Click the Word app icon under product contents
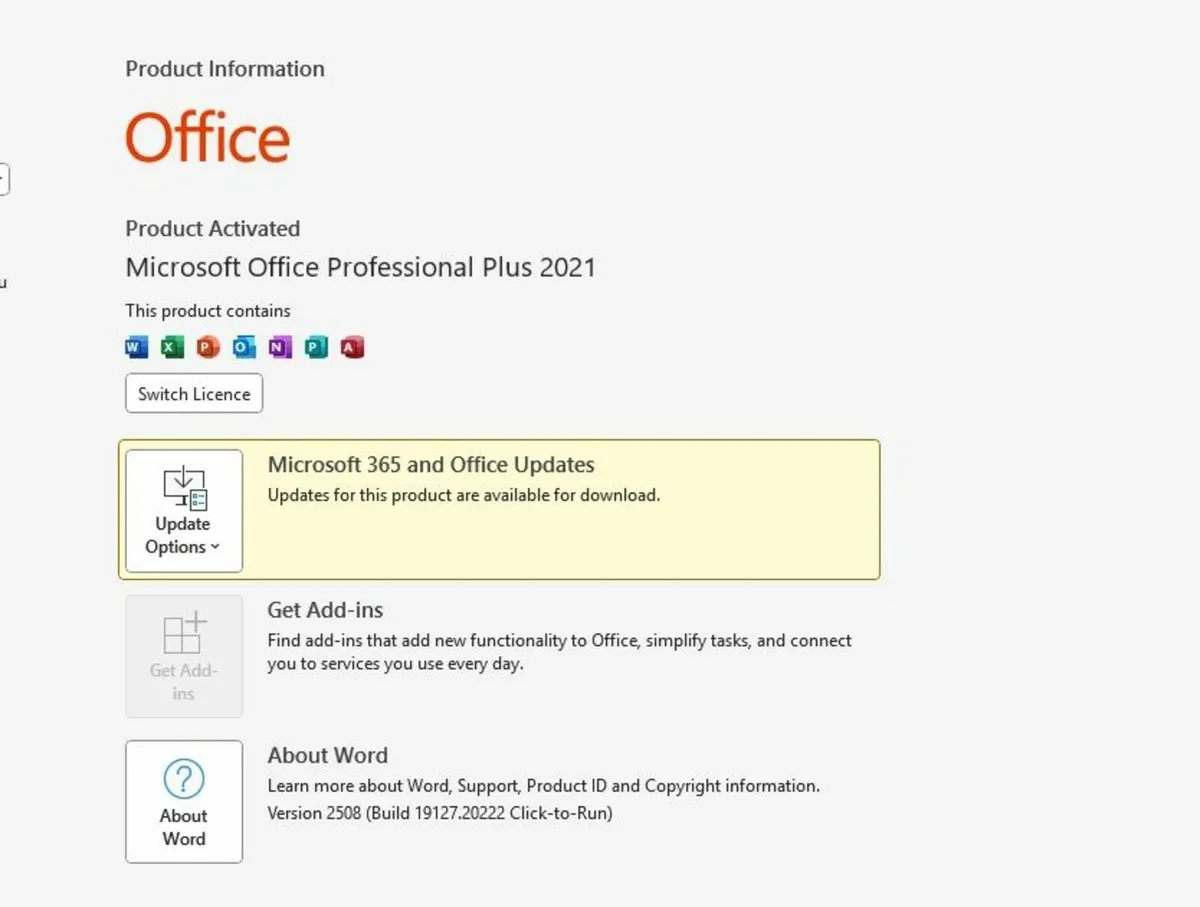The width and height of the screenshot is (1200, 907). click(x=137, y=347)
